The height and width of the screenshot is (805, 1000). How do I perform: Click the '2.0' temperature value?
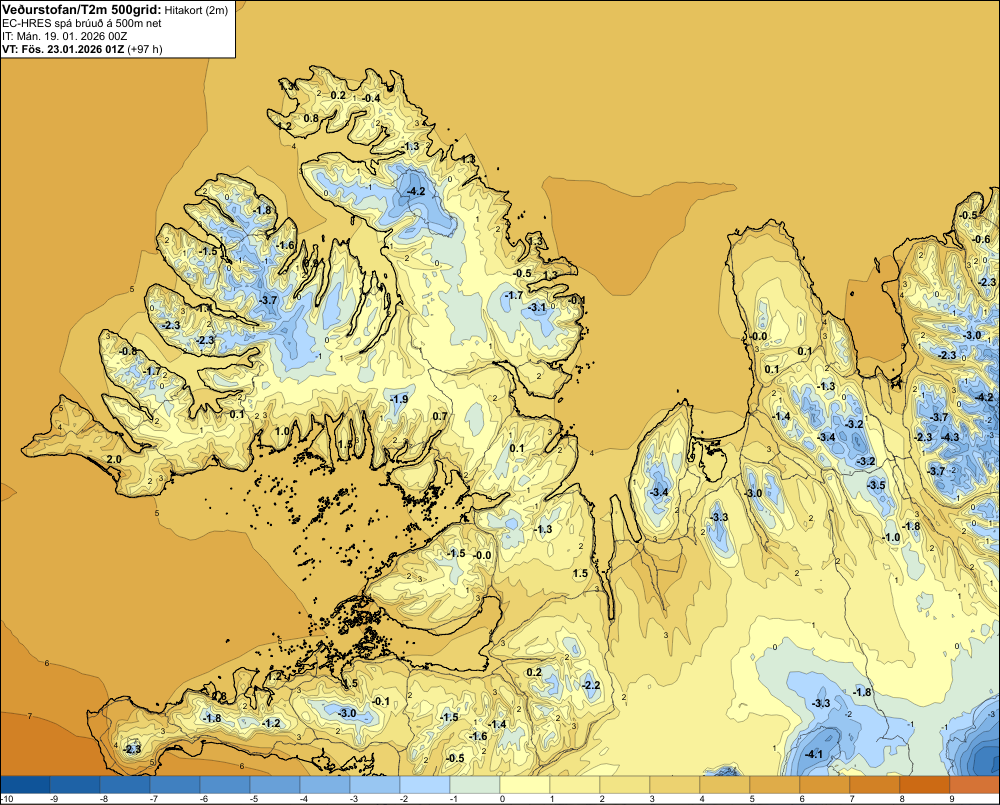[x=114, y=459]
